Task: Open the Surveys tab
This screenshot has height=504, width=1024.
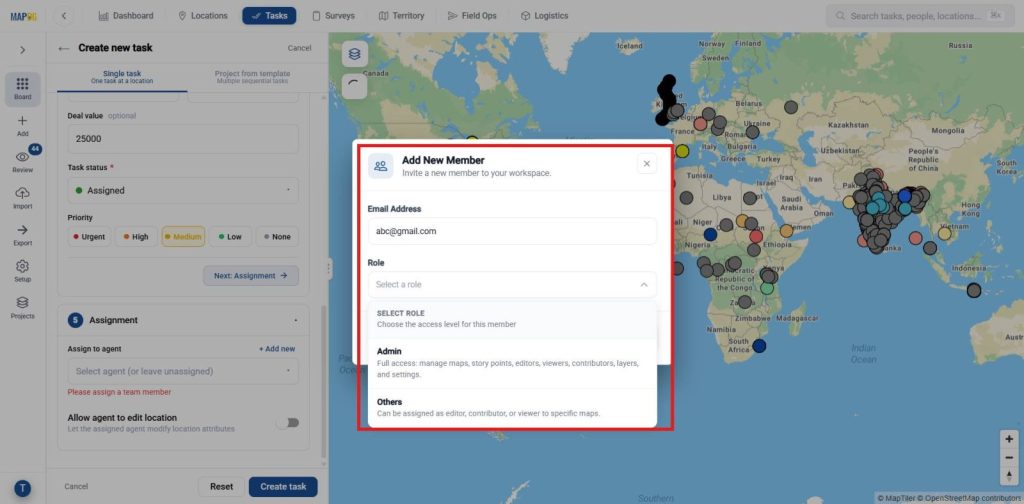Action: [x=333, y=16]
